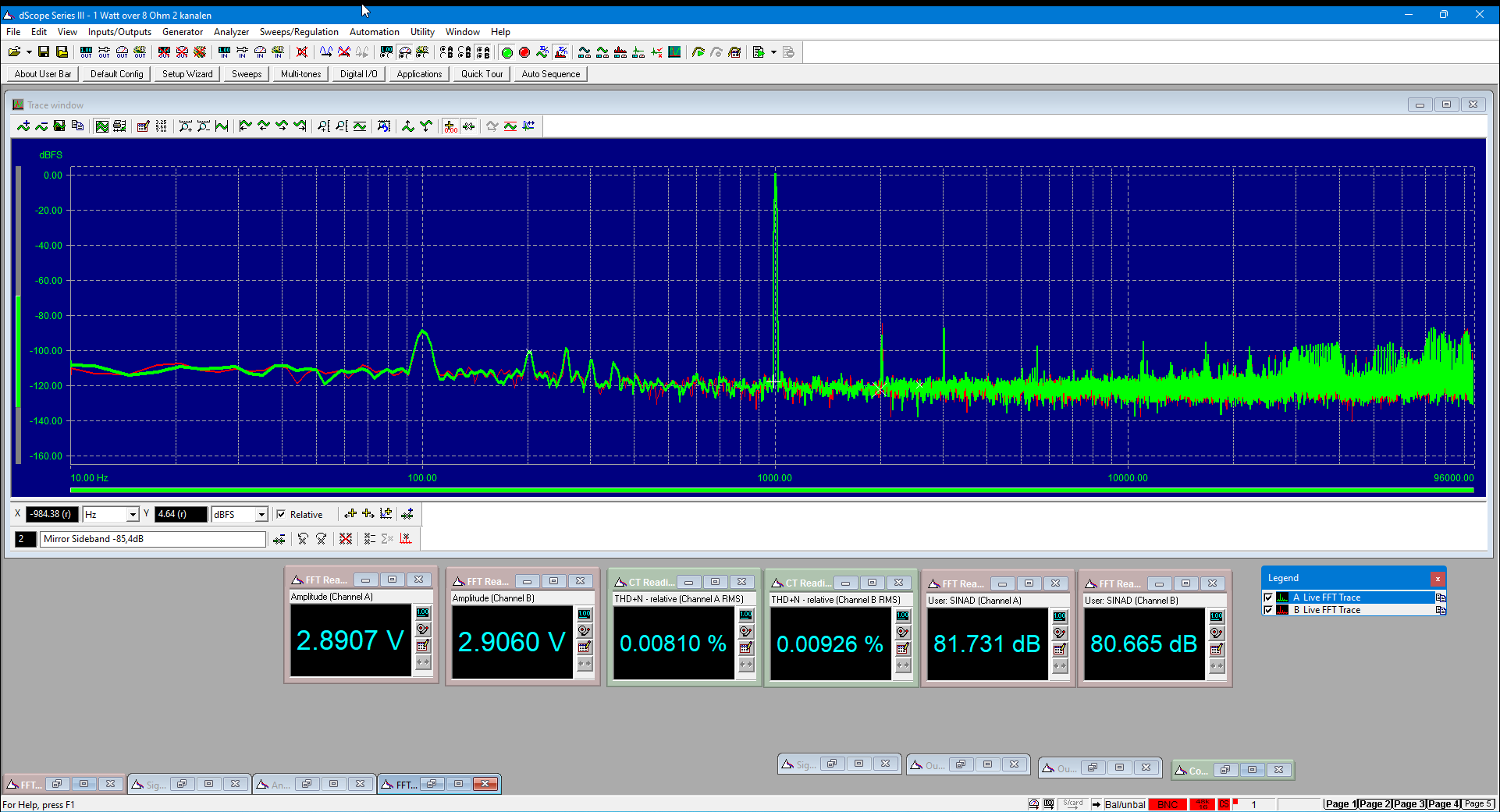Click copy icon beside A Live FFT Trace
Screen dimensions: 1500x812
point(1441,597)
